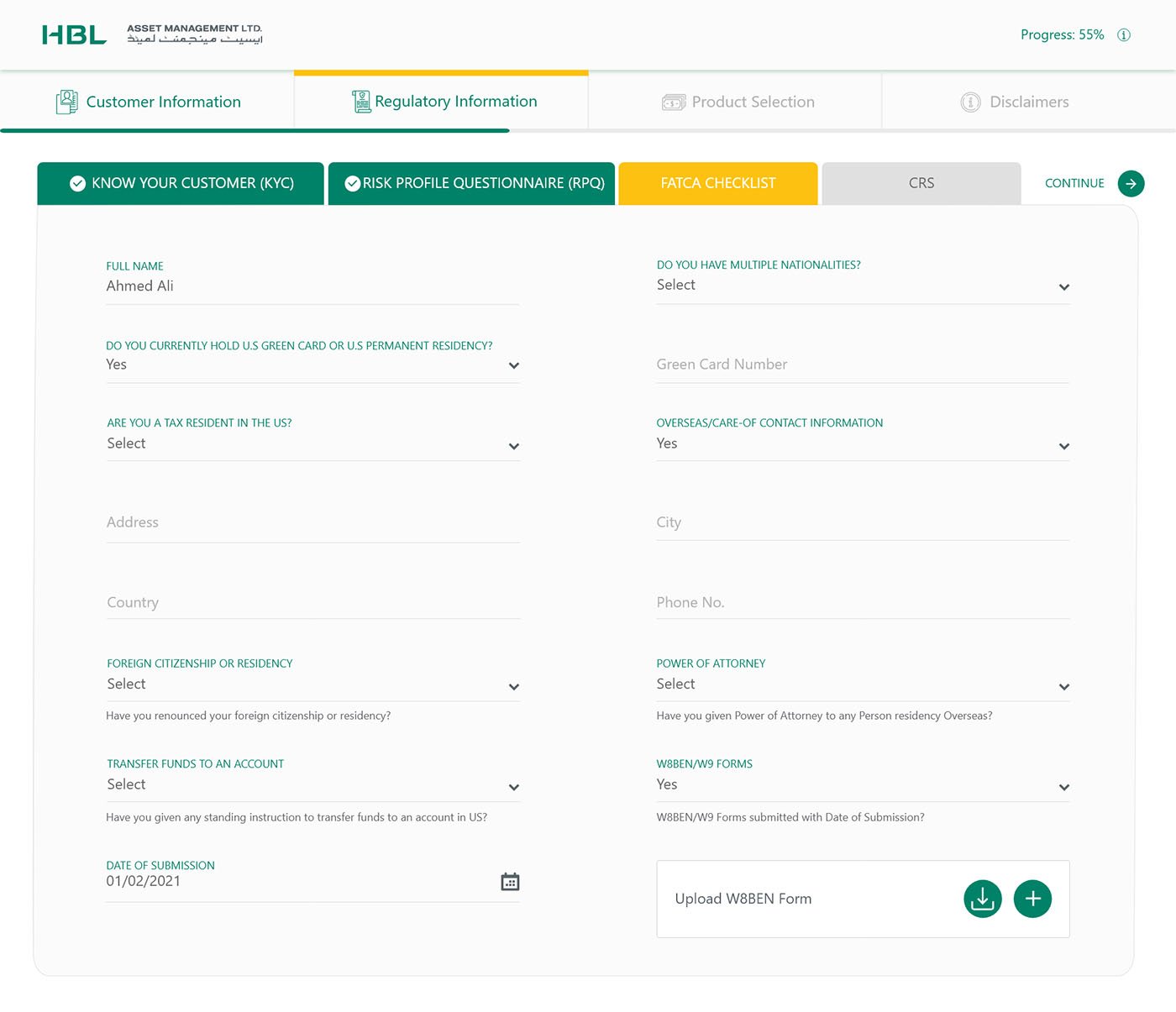Viewport: 1176px width, 1012px height.
Task: Click 'standing instruction to transfer funds' helper text
Action: 297,817
